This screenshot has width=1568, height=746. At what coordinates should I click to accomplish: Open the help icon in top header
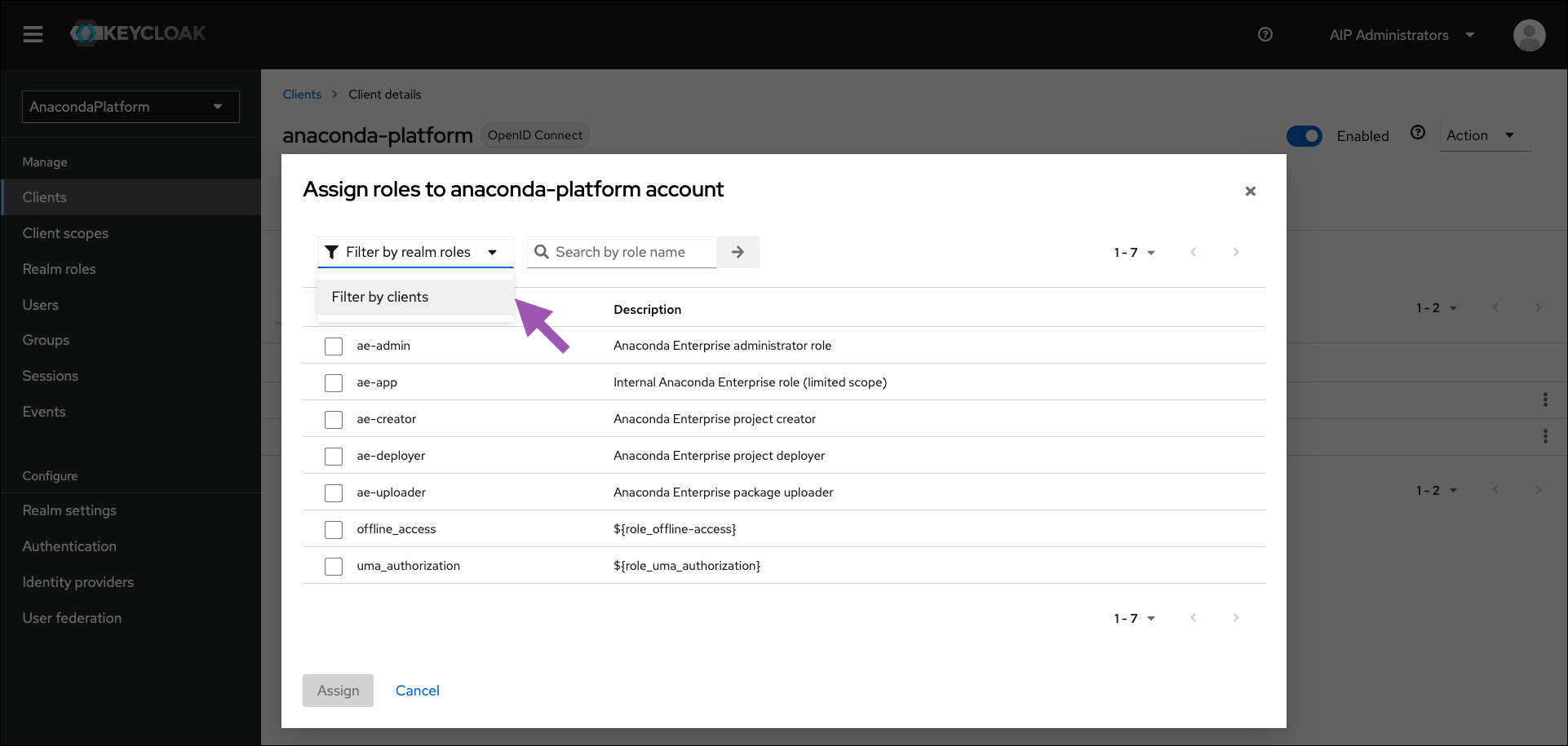[1265, 34]
